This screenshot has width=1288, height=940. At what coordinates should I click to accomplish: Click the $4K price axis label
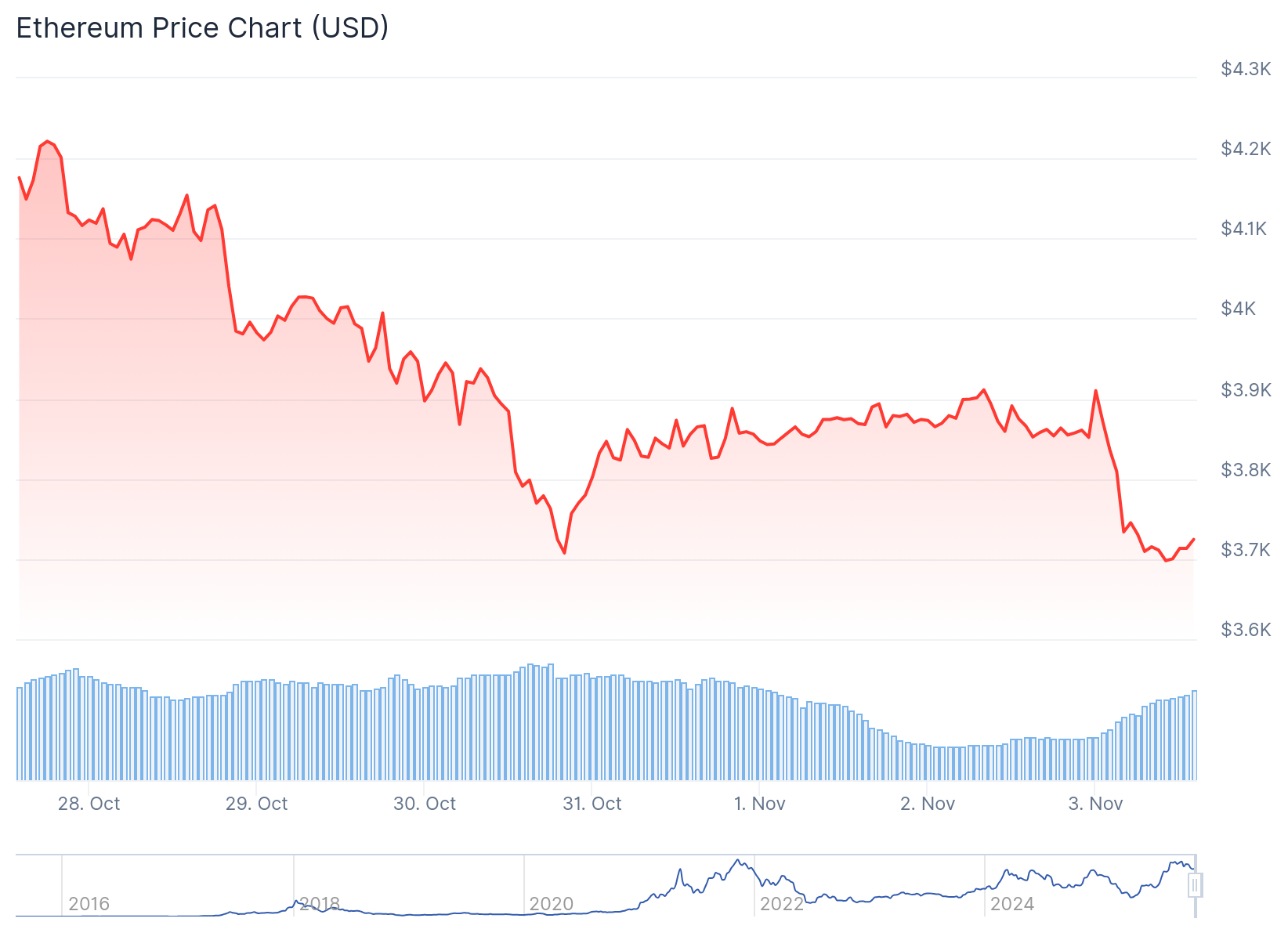tap(1238, 309)
